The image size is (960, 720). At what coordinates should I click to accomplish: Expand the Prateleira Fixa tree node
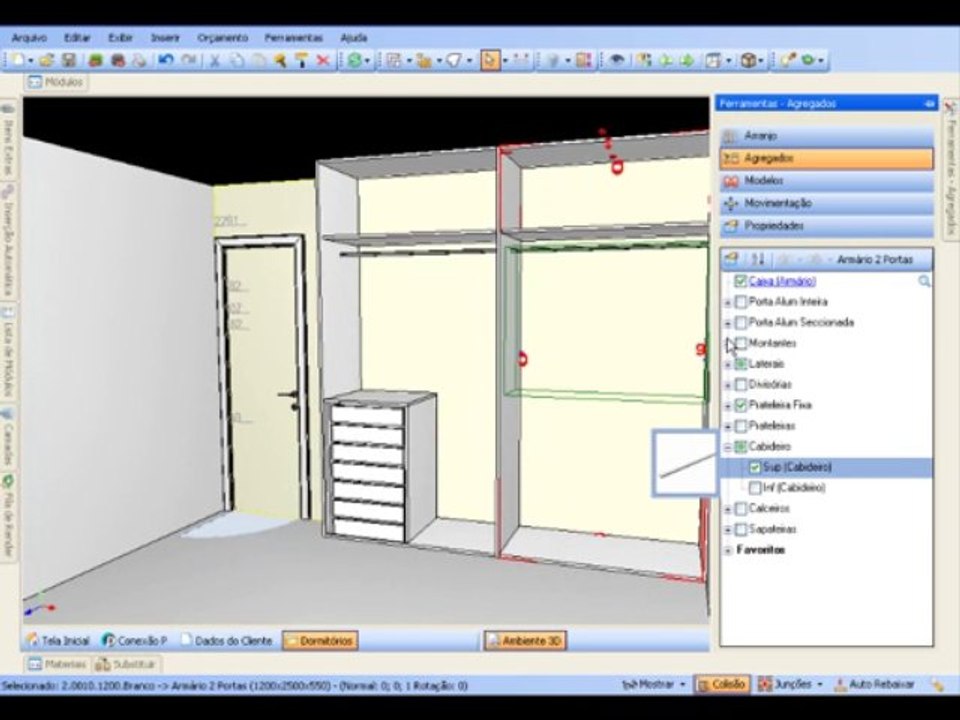(727, 406)
